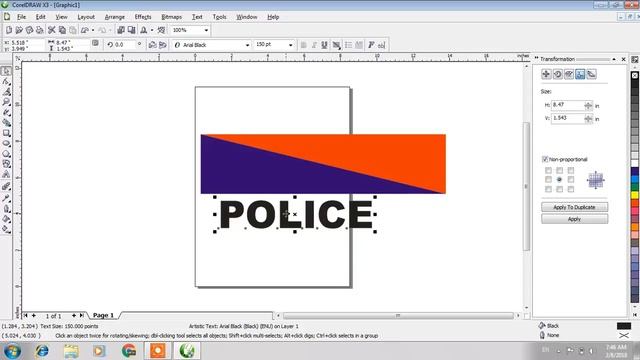The height and width of the screenshot is (360, 640).
Task: Select the Zoom tool in the toolbox
Action: tap(6, 102)
